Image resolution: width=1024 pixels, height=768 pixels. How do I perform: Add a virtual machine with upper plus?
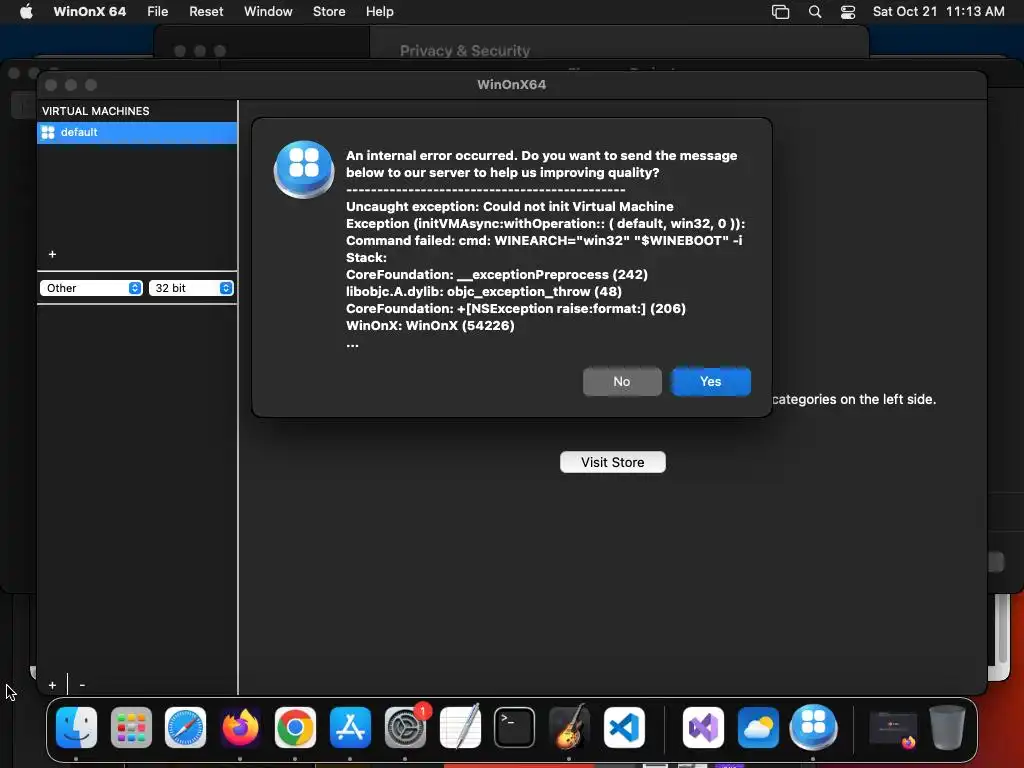[52, 254]
